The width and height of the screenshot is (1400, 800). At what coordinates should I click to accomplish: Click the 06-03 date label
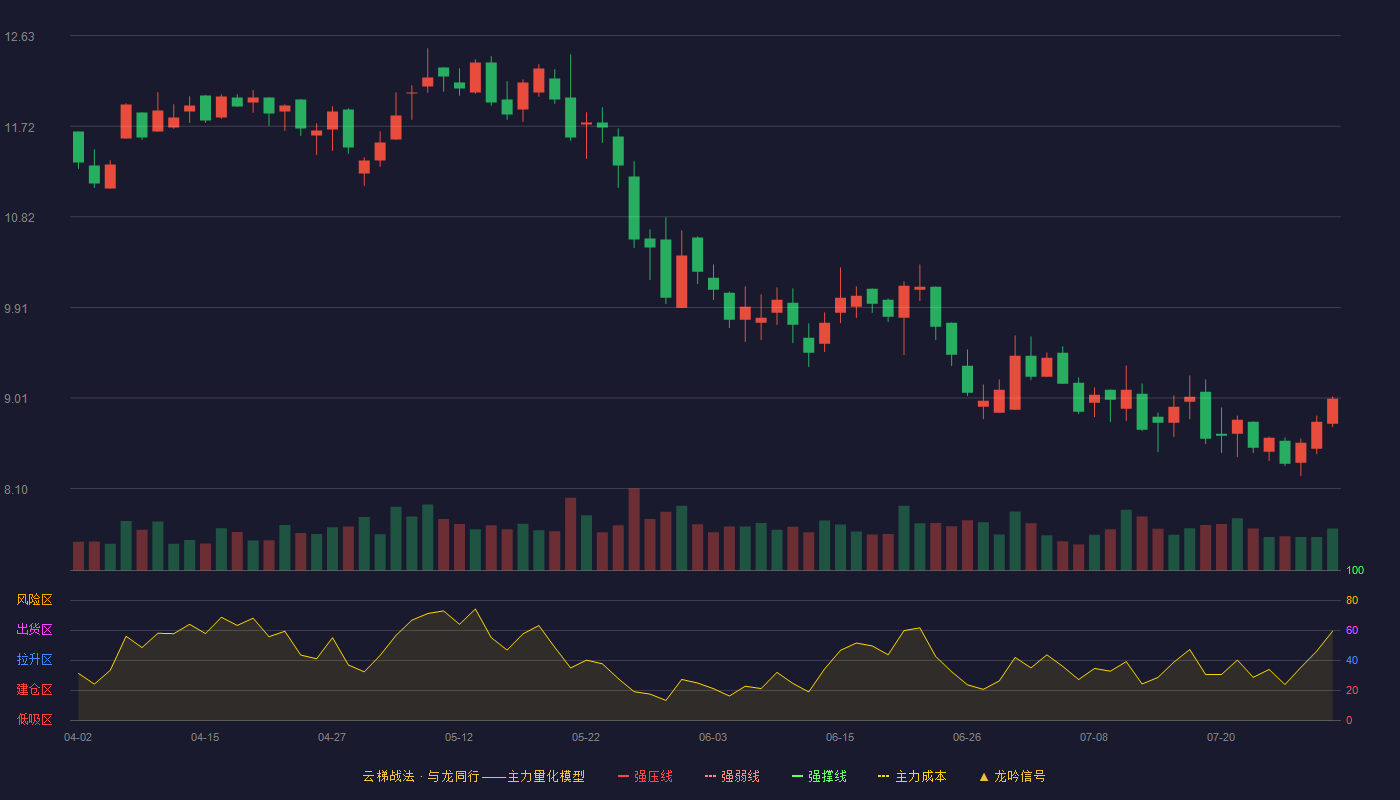(713, 737)
